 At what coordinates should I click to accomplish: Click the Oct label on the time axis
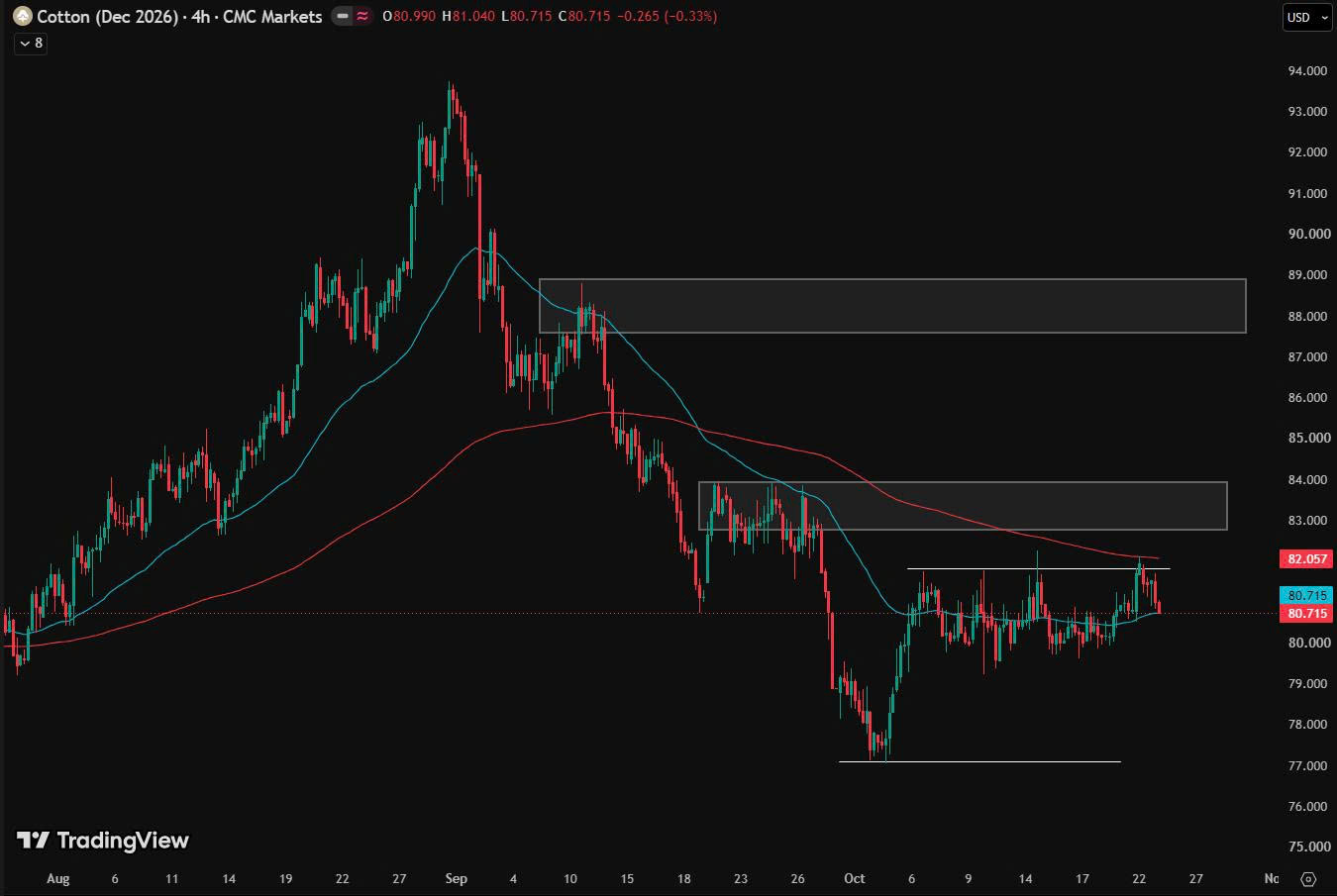854,878
